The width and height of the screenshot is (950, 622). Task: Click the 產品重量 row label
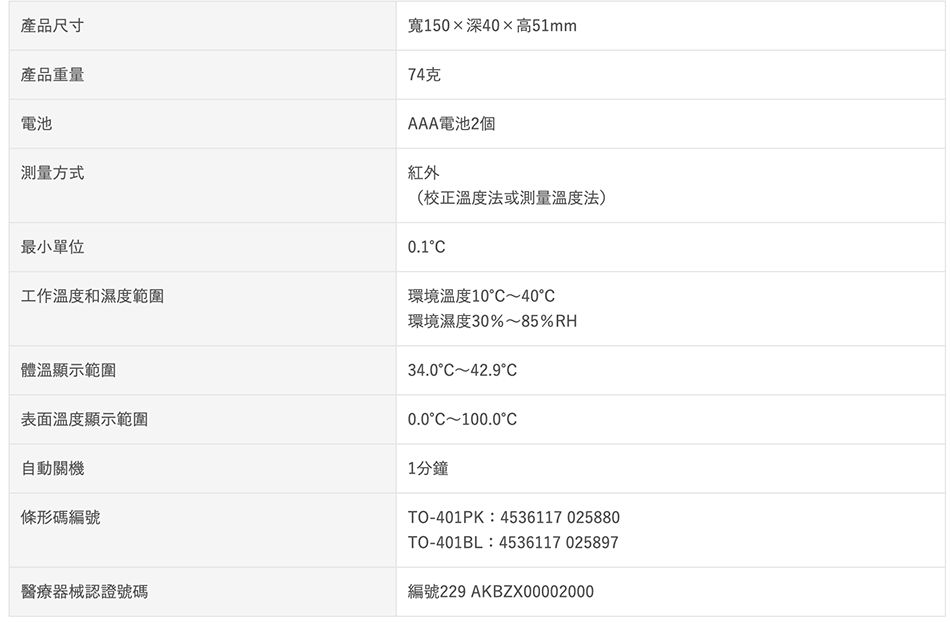52,74
